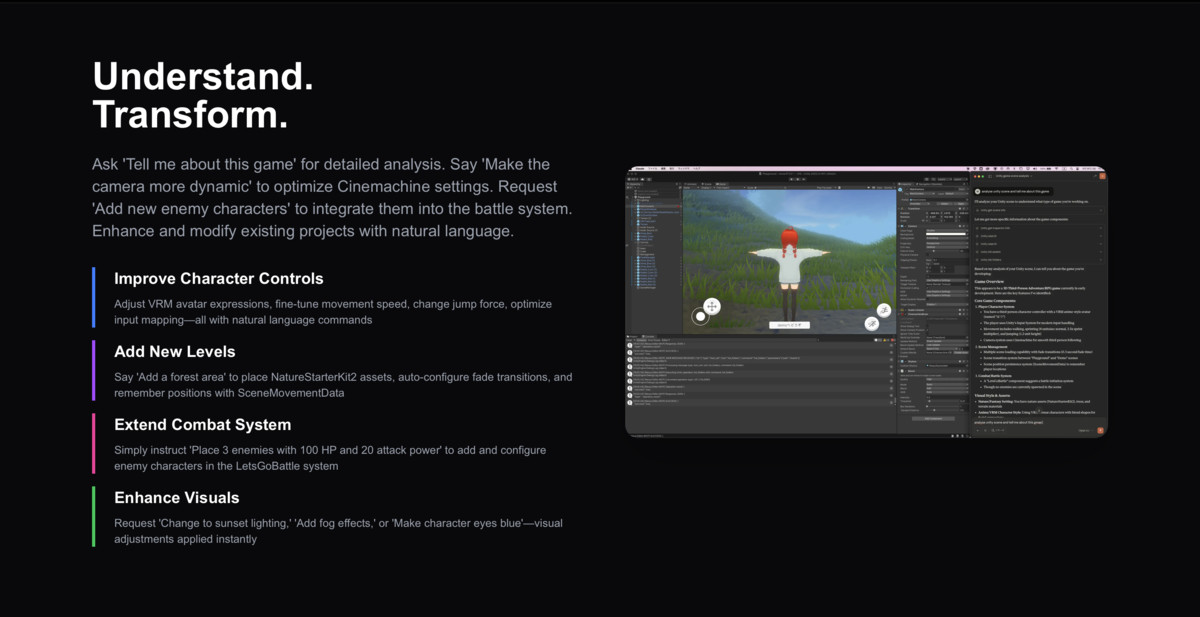Image resolution: width=1200 pixels, height=617 pixels.
Task: Click the virtual joystick overlay in Game view
Action: 700,316
